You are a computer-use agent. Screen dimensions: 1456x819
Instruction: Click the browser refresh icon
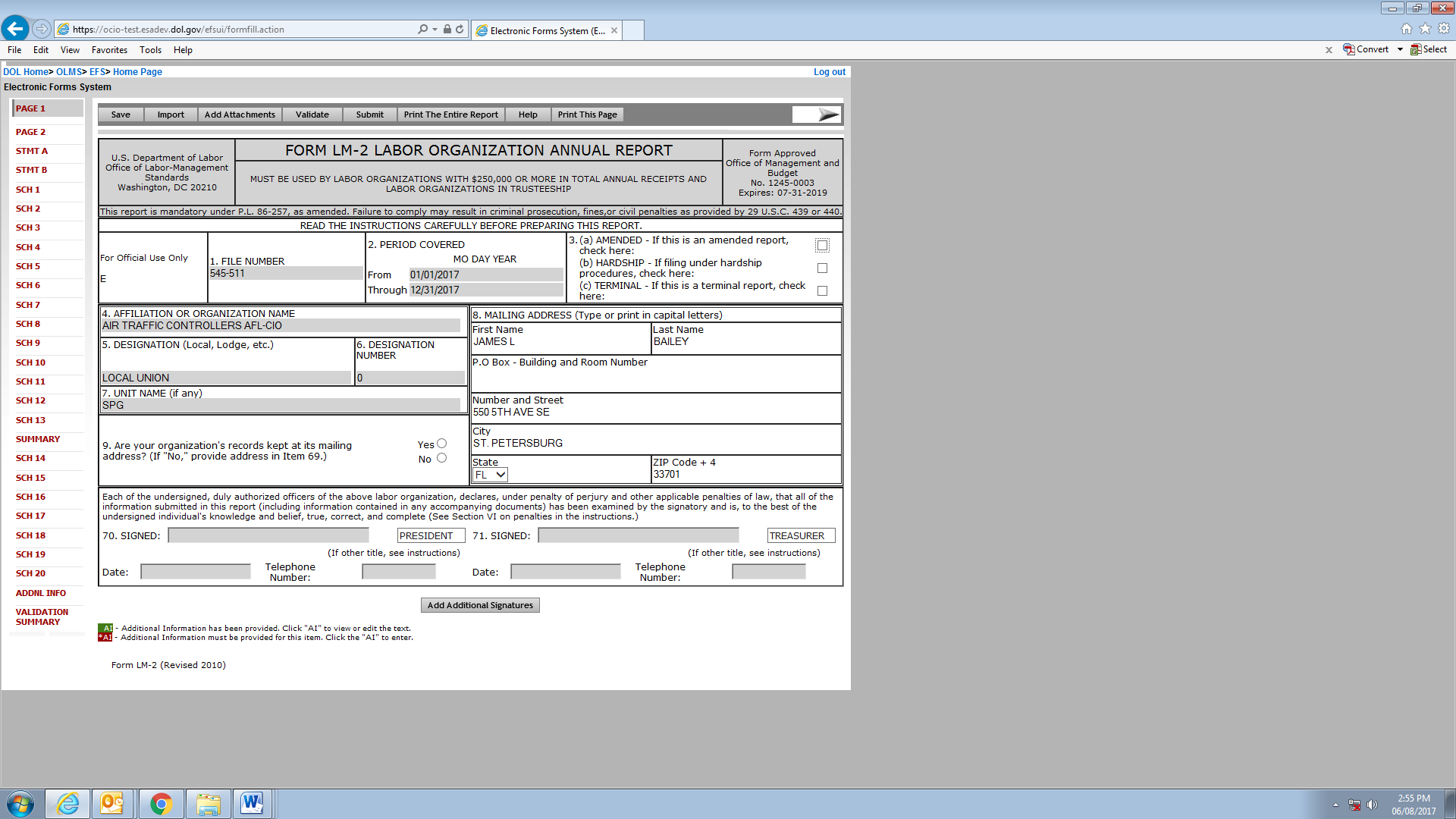click(460, 30)
